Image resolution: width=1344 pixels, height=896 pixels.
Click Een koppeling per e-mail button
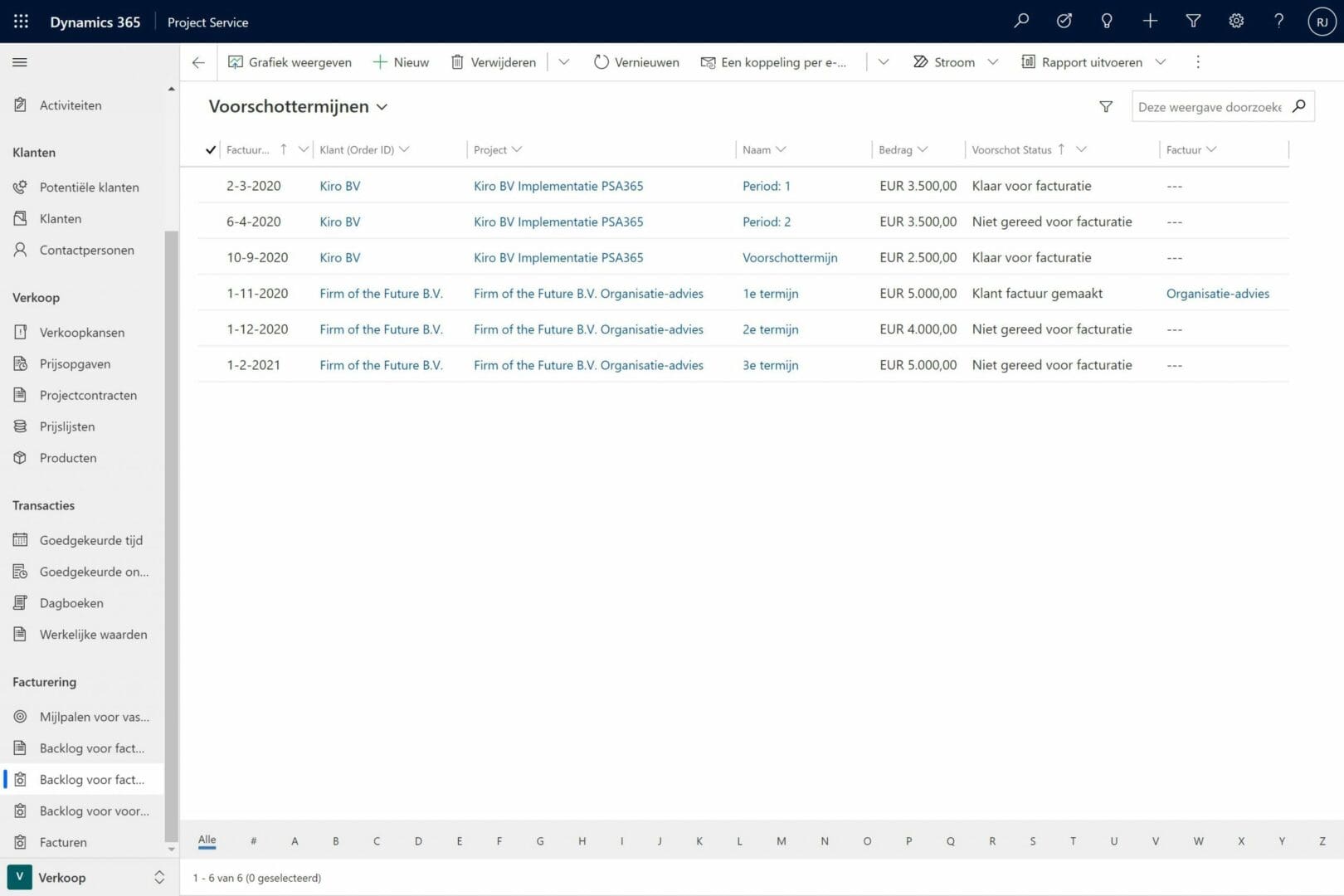[x=773, y=62]
